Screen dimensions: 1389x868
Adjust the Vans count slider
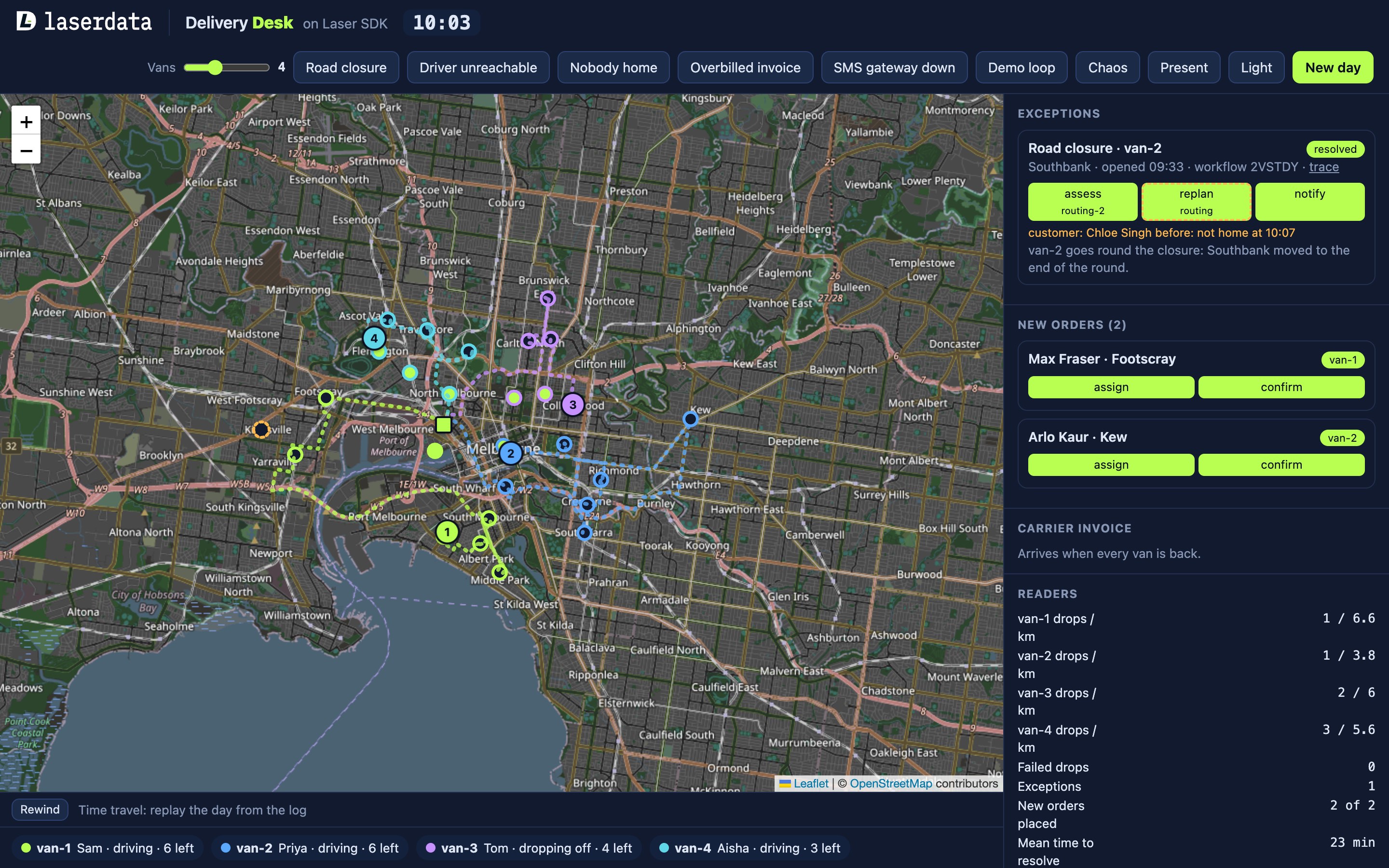tap(226, 68)
